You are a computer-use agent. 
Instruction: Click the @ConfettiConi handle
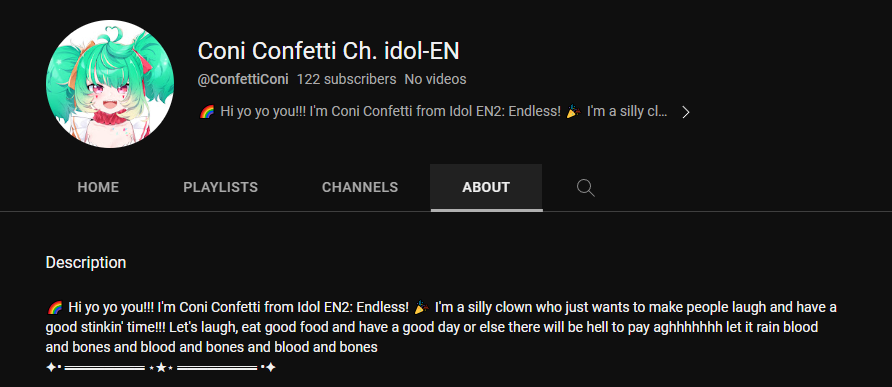pyautogui.click(x=243, y=79)
